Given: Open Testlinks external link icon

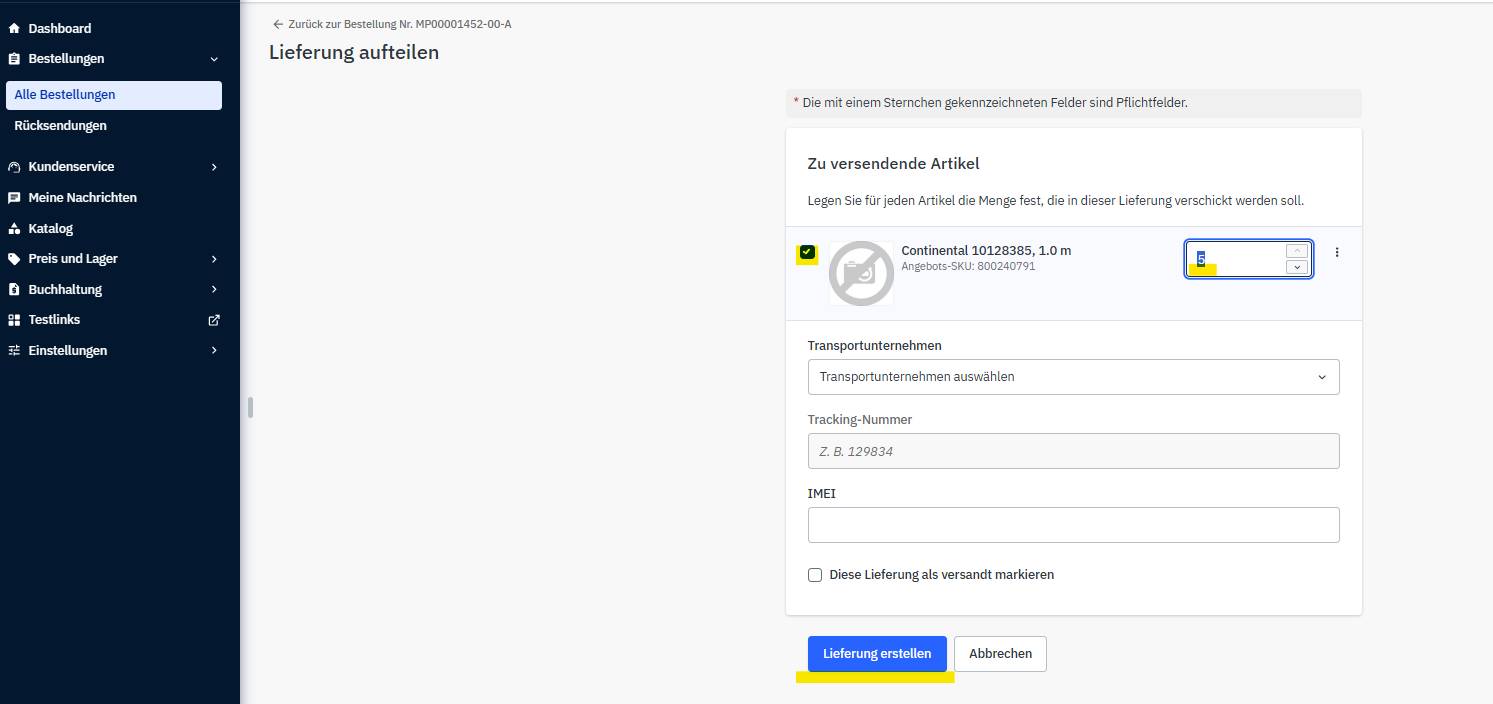Looking at the screenshot, I should (213, 320).
